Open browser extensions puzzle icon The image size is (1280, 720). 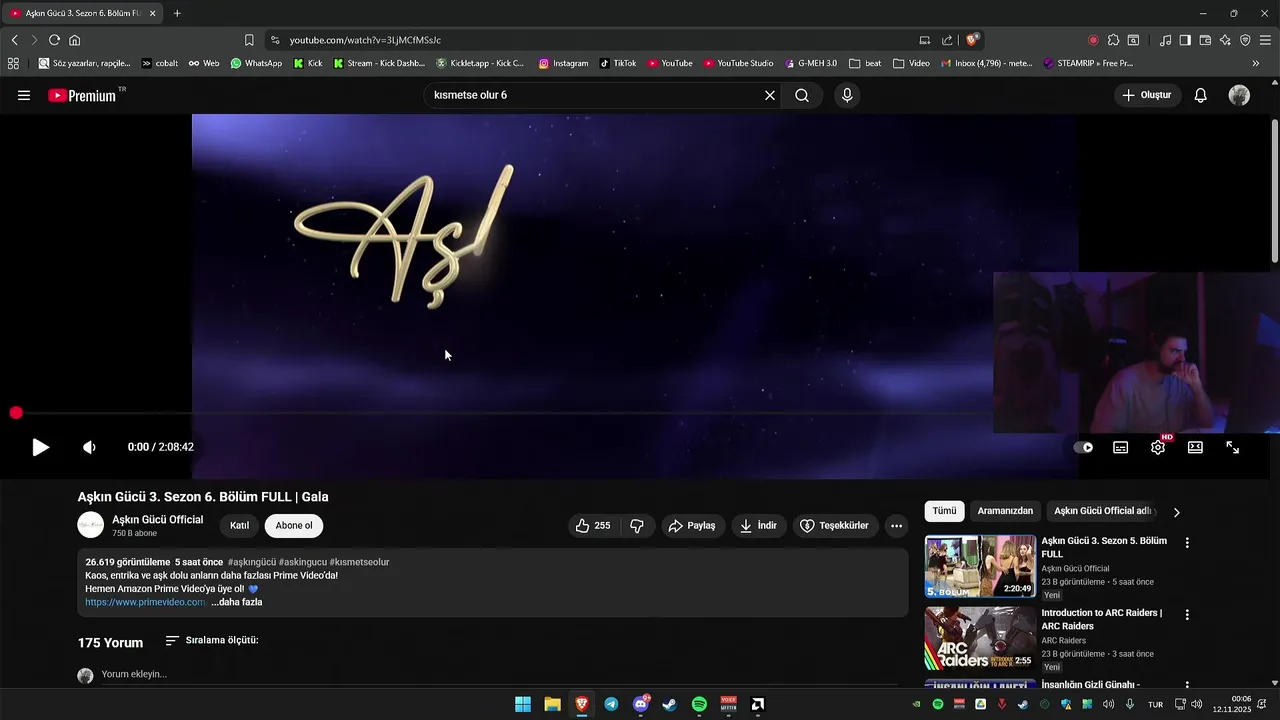1113,40
